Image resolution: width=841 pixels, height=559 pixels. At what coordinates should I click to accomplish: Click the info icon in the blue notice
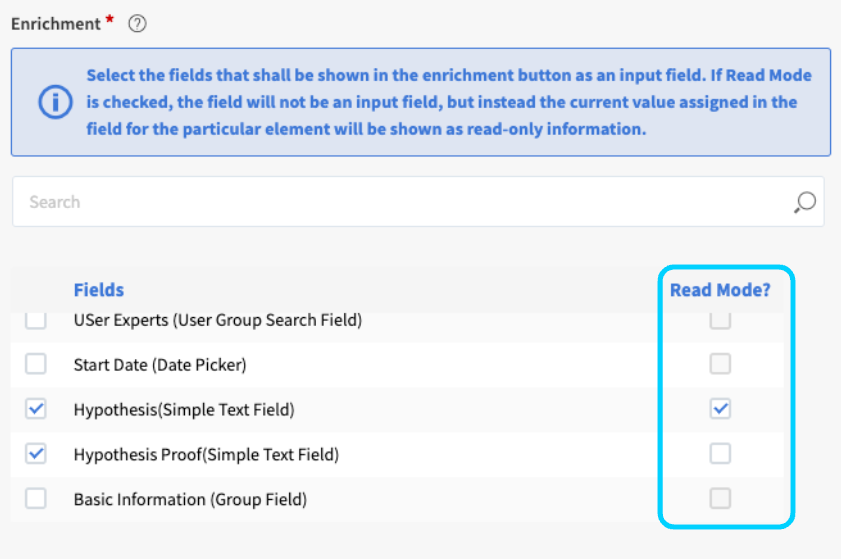pos(55,102)
